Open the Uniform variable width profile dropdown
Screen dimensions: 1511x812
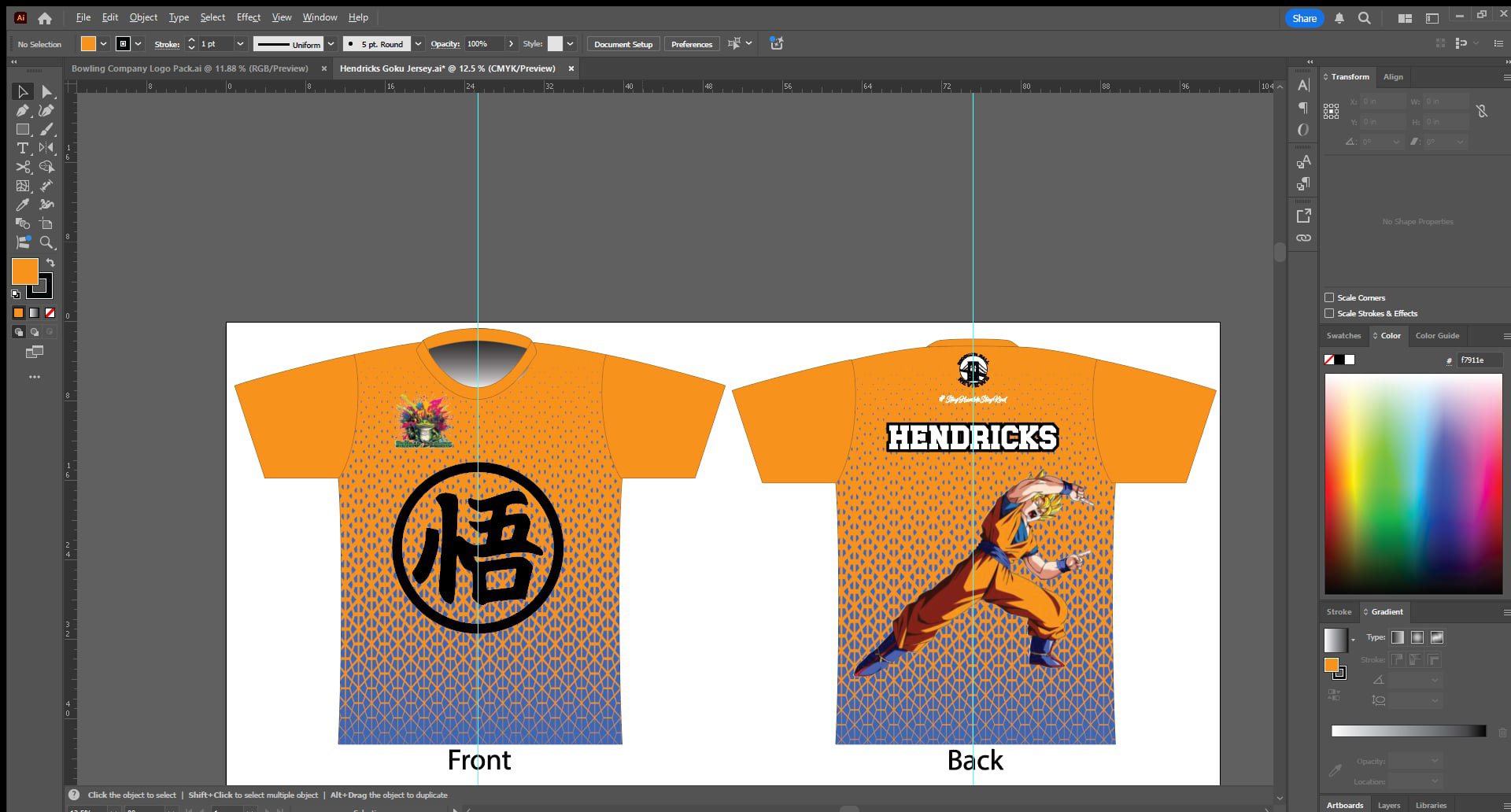pyautogui.click(x=331, y=44)
